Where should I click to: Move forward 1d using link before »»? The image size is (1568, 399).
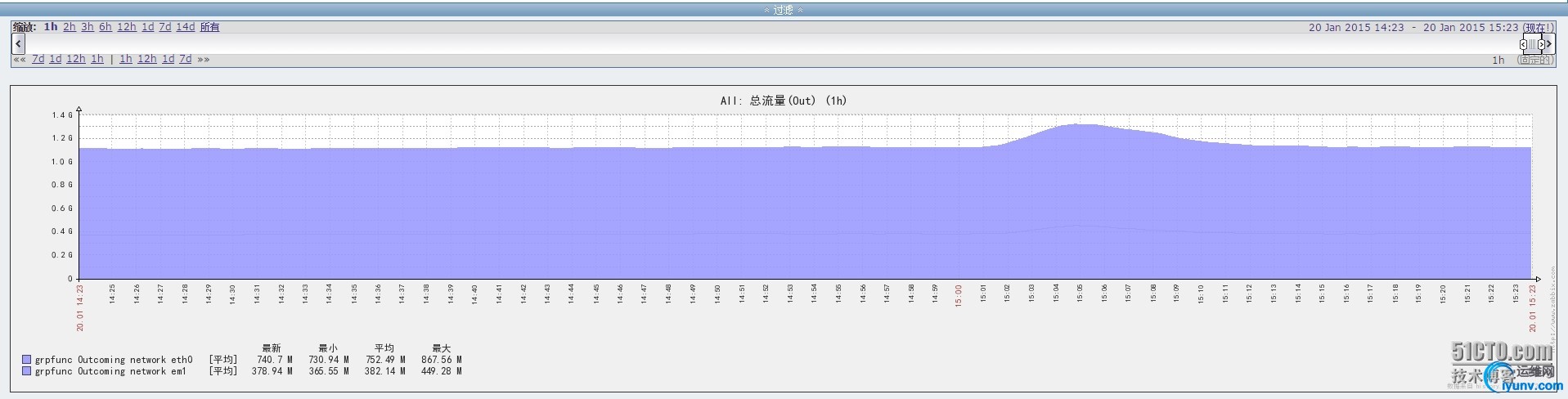(168, 59)
